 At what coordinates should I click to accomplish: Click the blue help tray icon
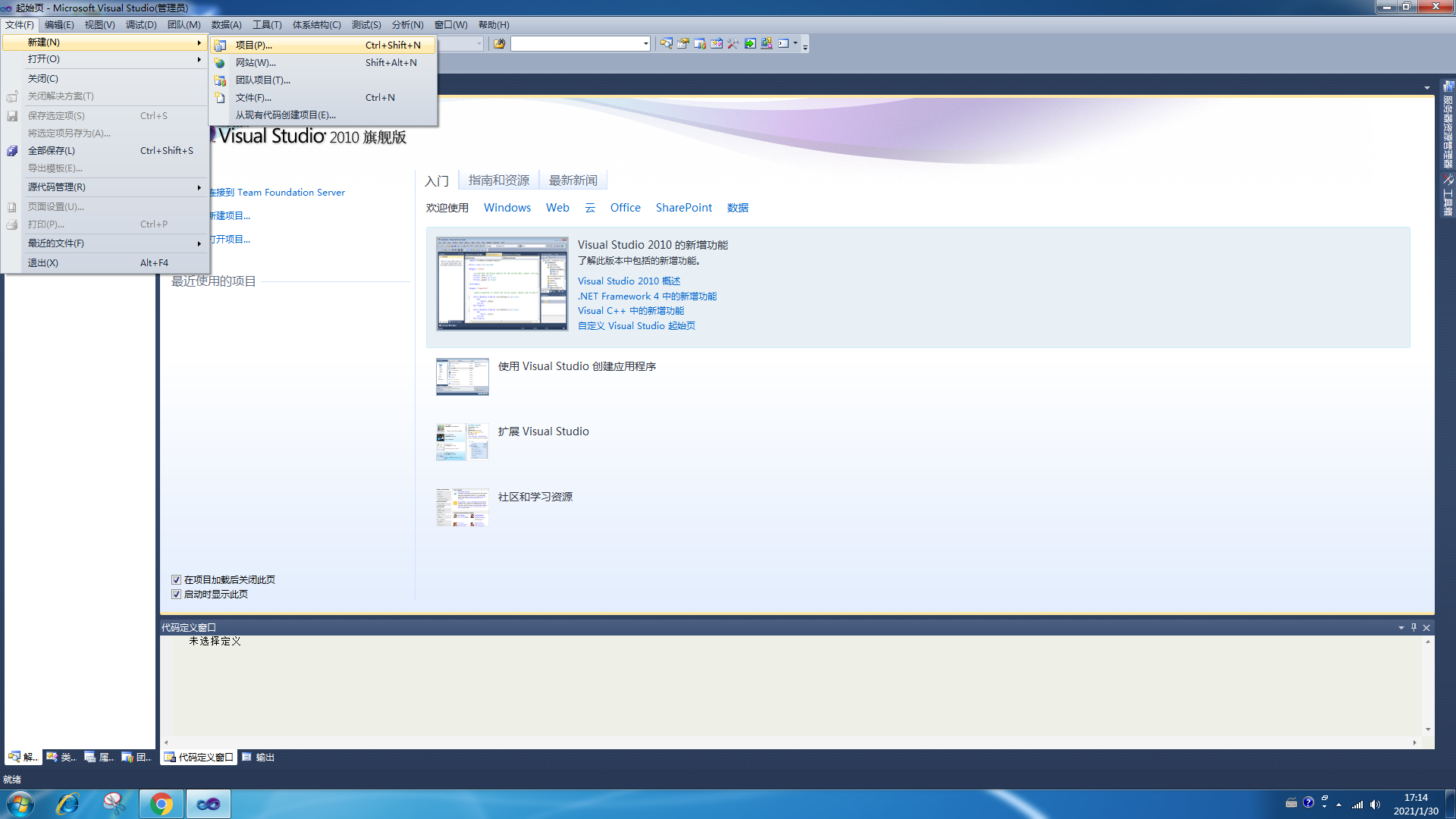pos(1308,802)
